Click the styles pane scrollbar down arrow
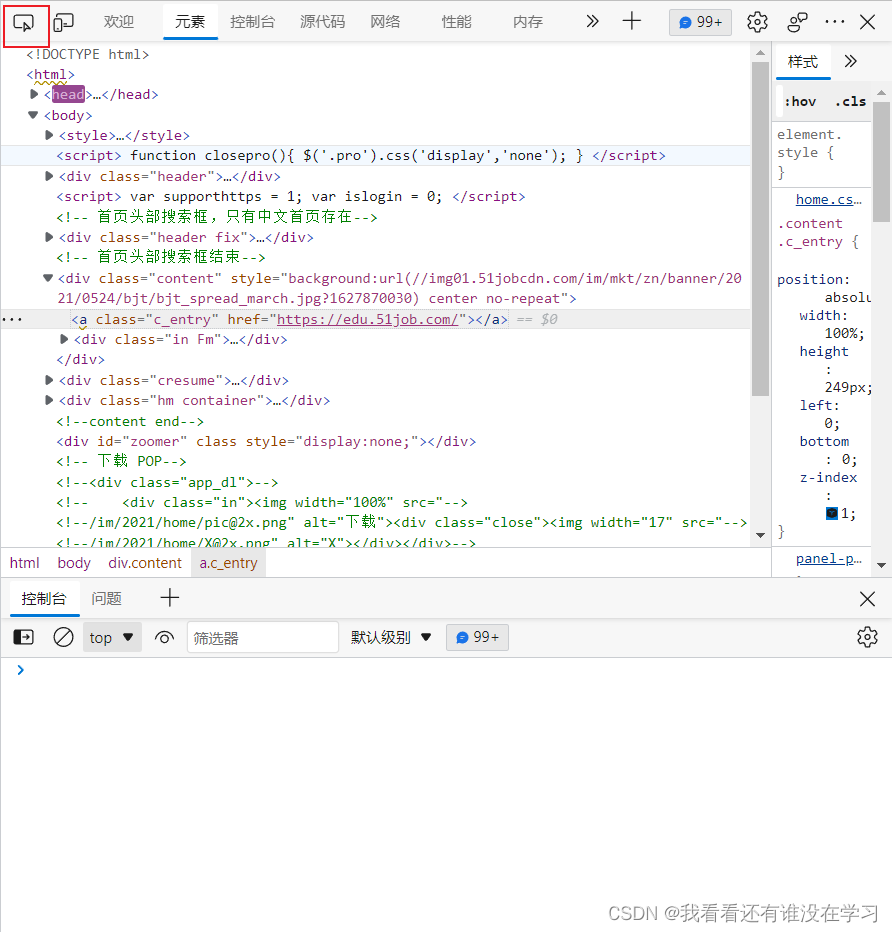 [x=881, y=565]
